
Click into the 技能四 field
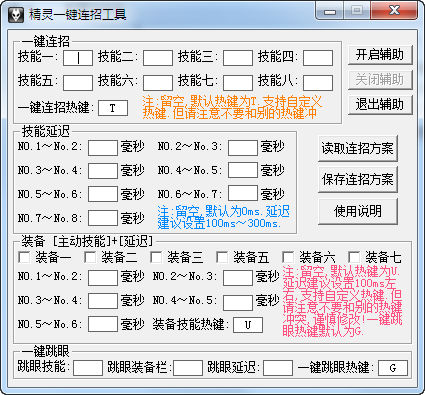tap(318, 58)
